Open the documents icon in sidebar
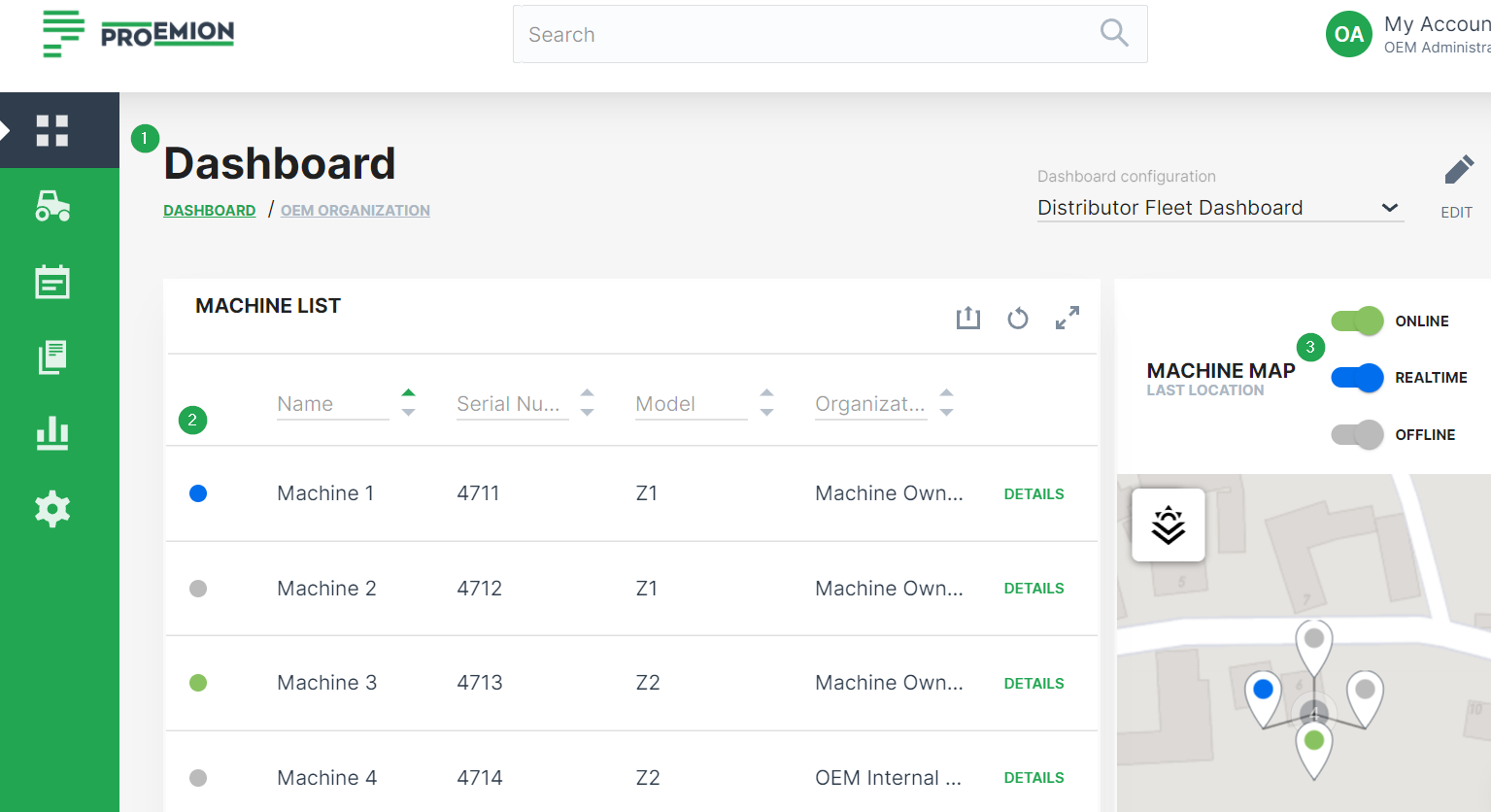Viewport: 1491px width, 812px height. click(52, 357)
